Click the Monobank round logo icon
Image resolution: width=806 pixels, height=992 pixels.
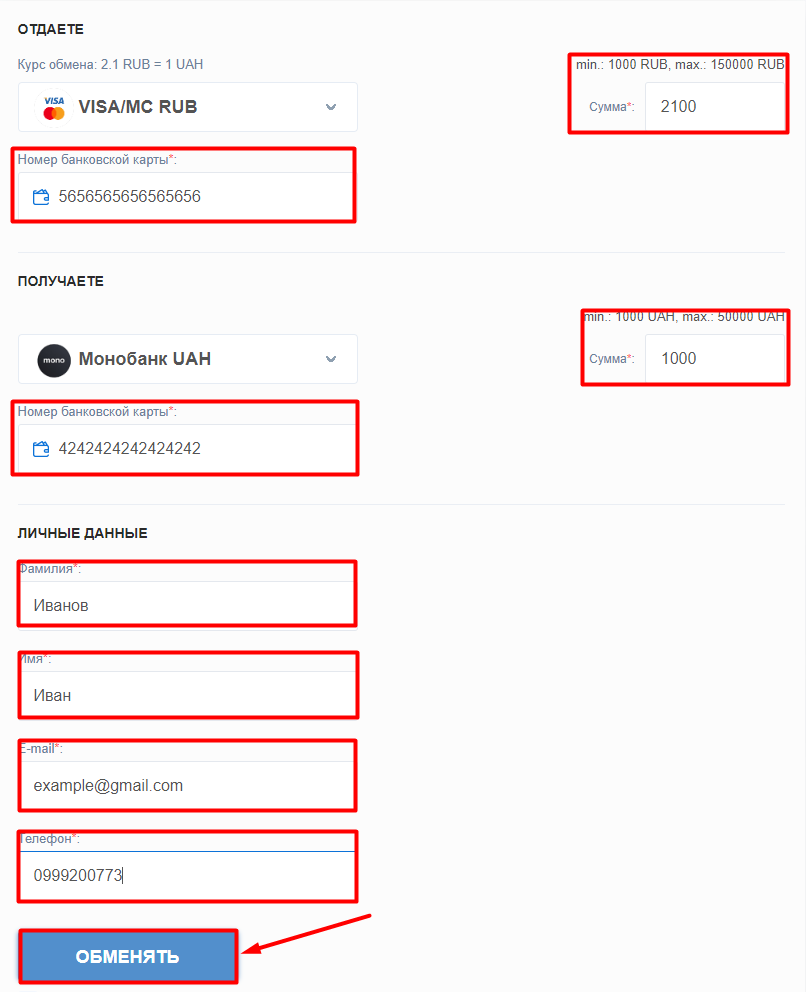(54, 360)
